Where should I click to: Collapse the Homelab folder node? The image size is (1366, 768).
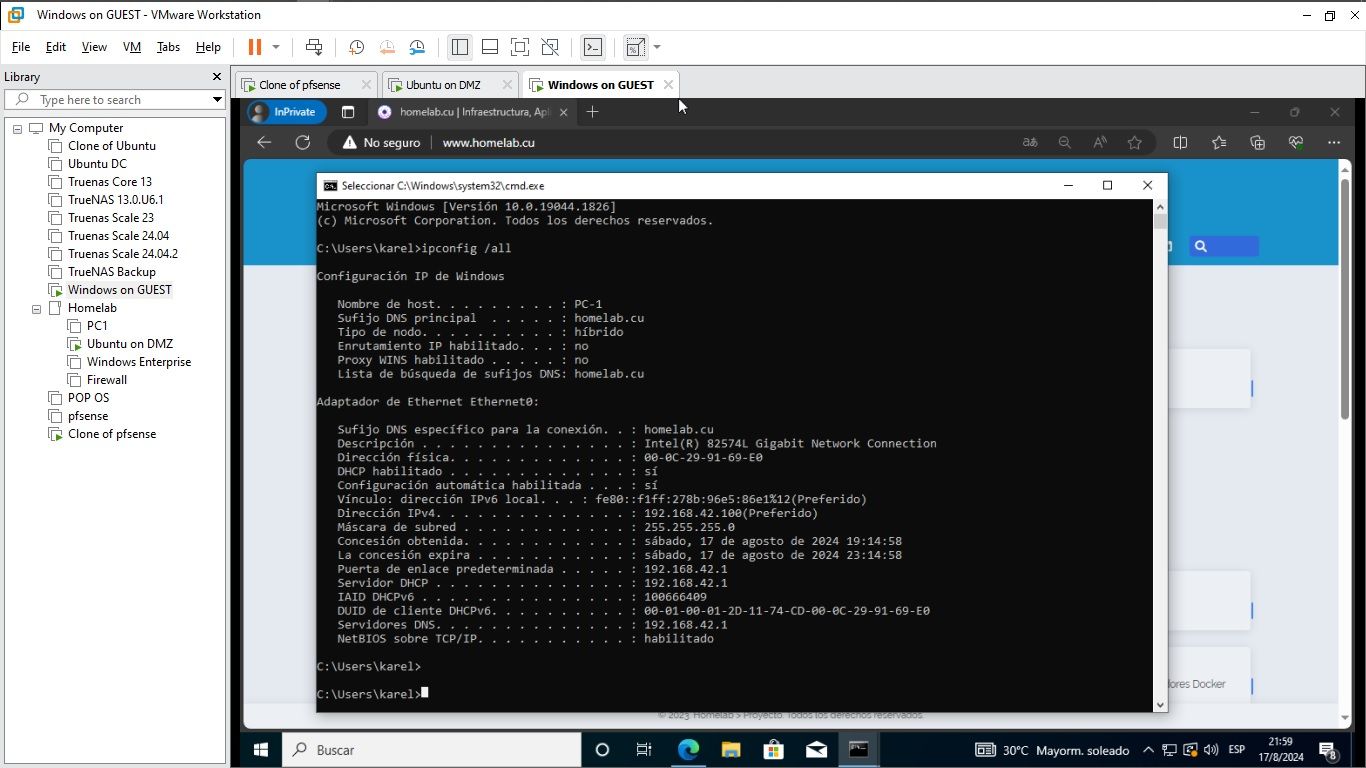[x=36, y=308]
